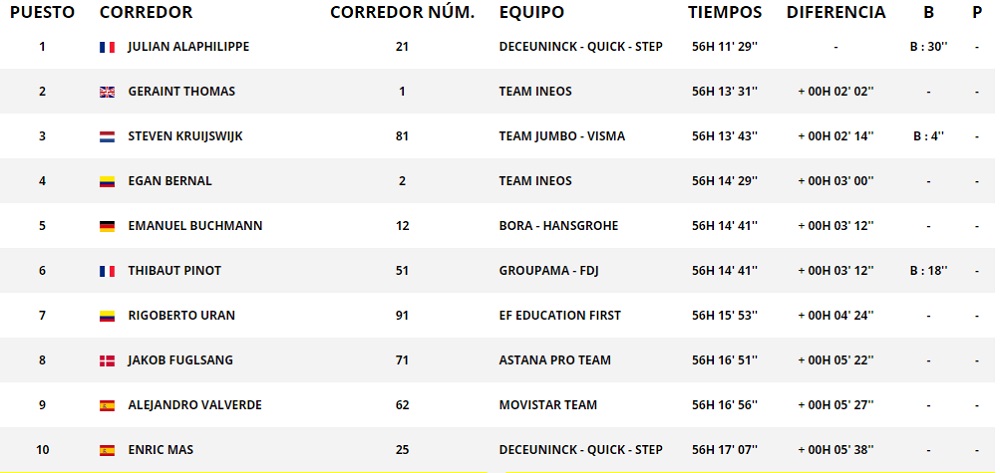Click the TIEMPOS column header
The height and width of the screenshot is (473, 1000).
click(725, 13)
